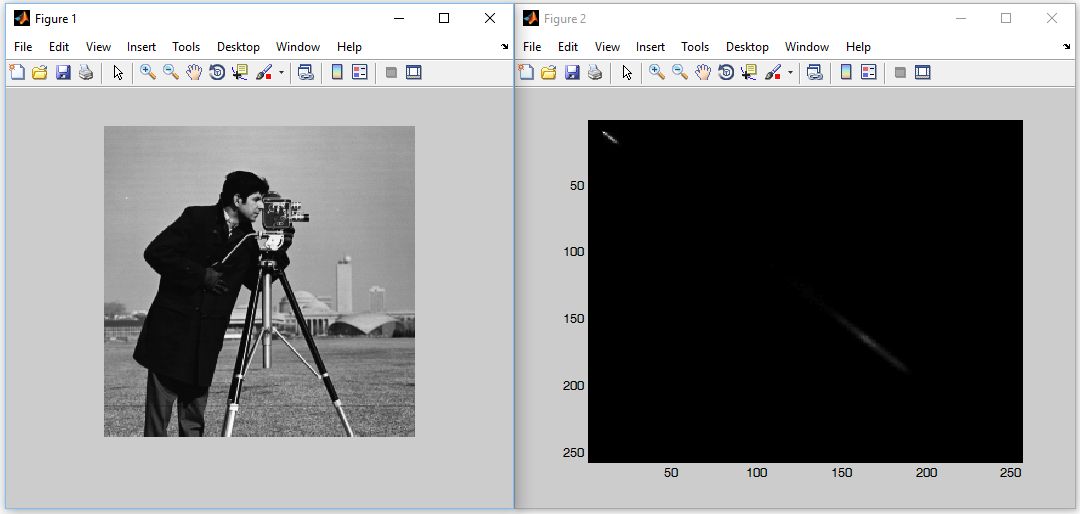
Task: Close the Figure 2 window
Action: tap(1052, 19)
